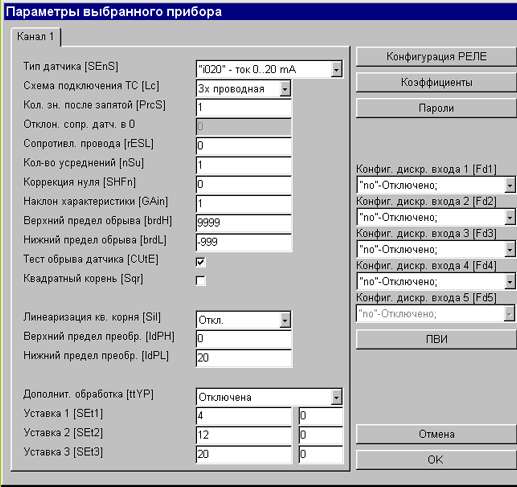Open the Дополнит. обработка [ttYP] dropdown
The width and height of the screenshot is (517, 487).
269,397
